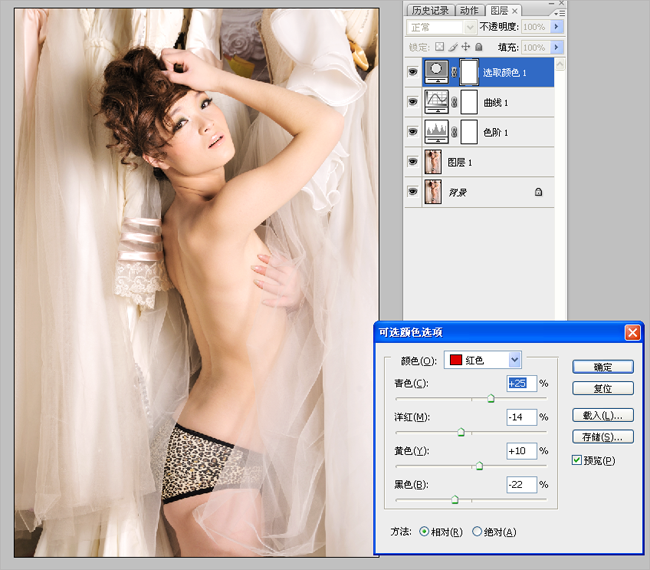Select the Levels 1 histogram icon

point(436,132)
